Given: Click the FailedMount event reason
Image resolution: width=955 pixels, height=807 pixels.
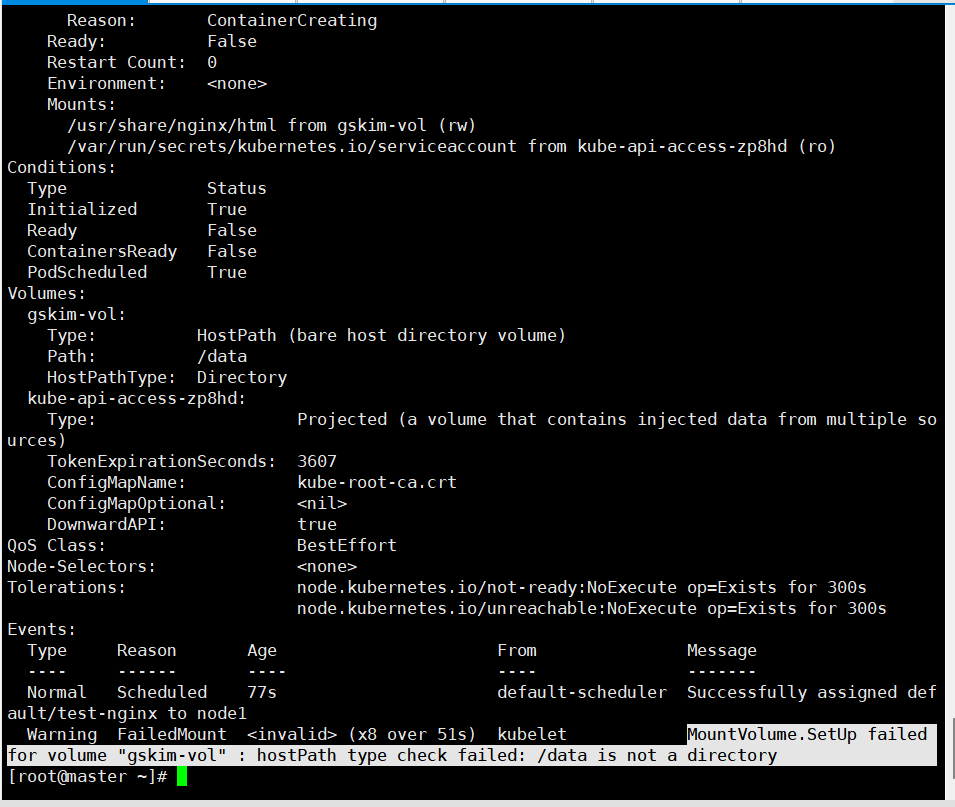Looking at the screenshot, I should [x=172, y=735].
